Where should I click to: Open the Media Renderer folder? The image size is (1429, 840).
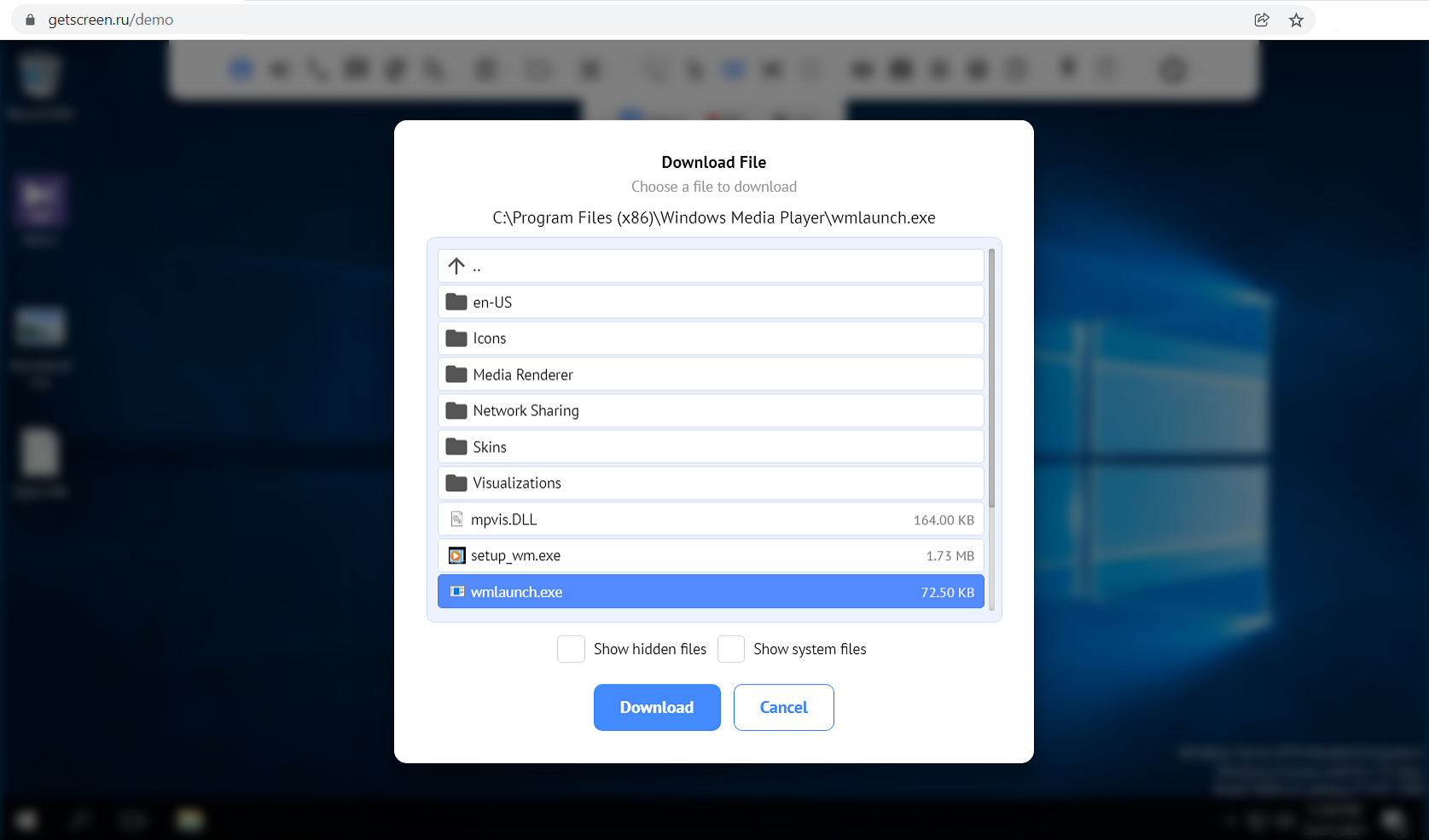point(711,374)
